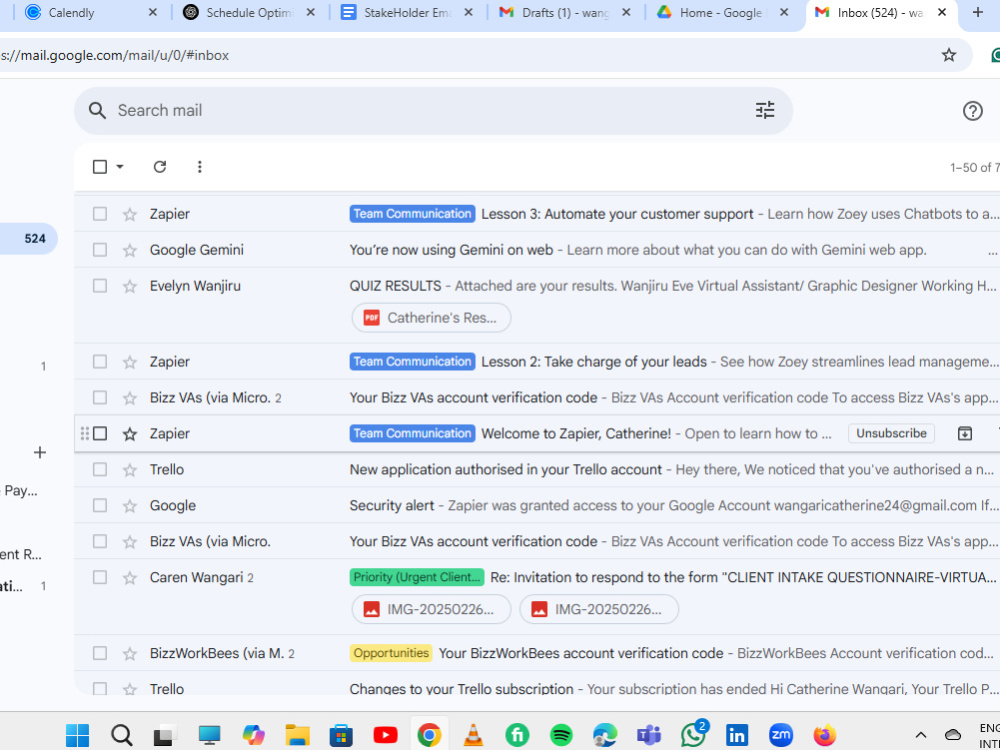Open the second IMG-20250226 attachment chip

(599, 610)
